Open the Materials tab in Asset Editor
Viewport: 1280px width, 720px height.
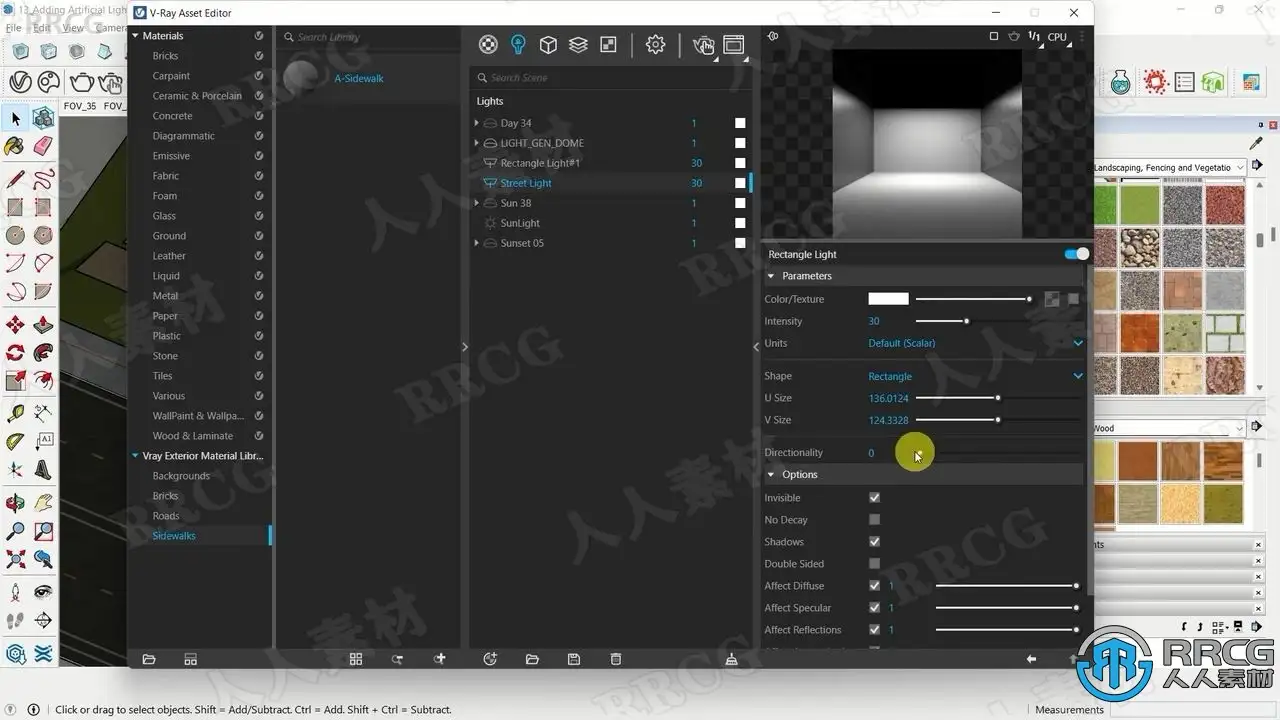[x=488, y=44]
